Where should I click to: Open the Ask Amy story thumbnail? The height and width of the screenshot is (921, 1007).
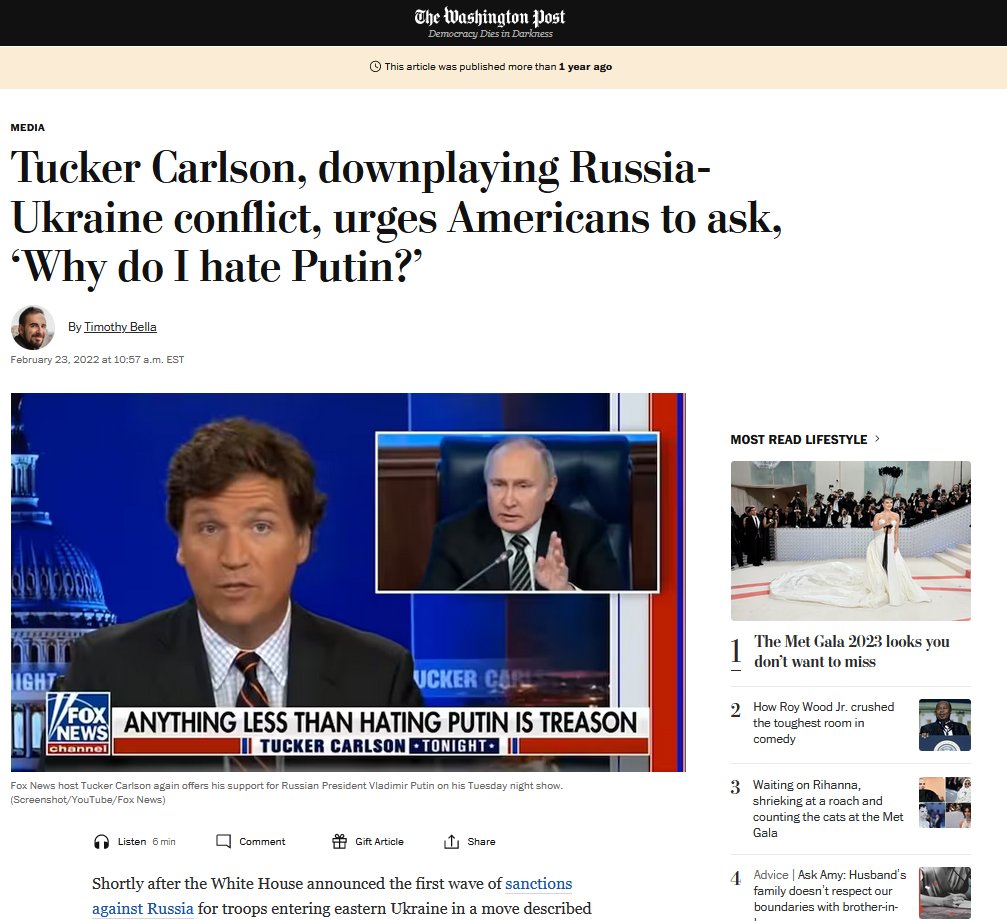945,893
